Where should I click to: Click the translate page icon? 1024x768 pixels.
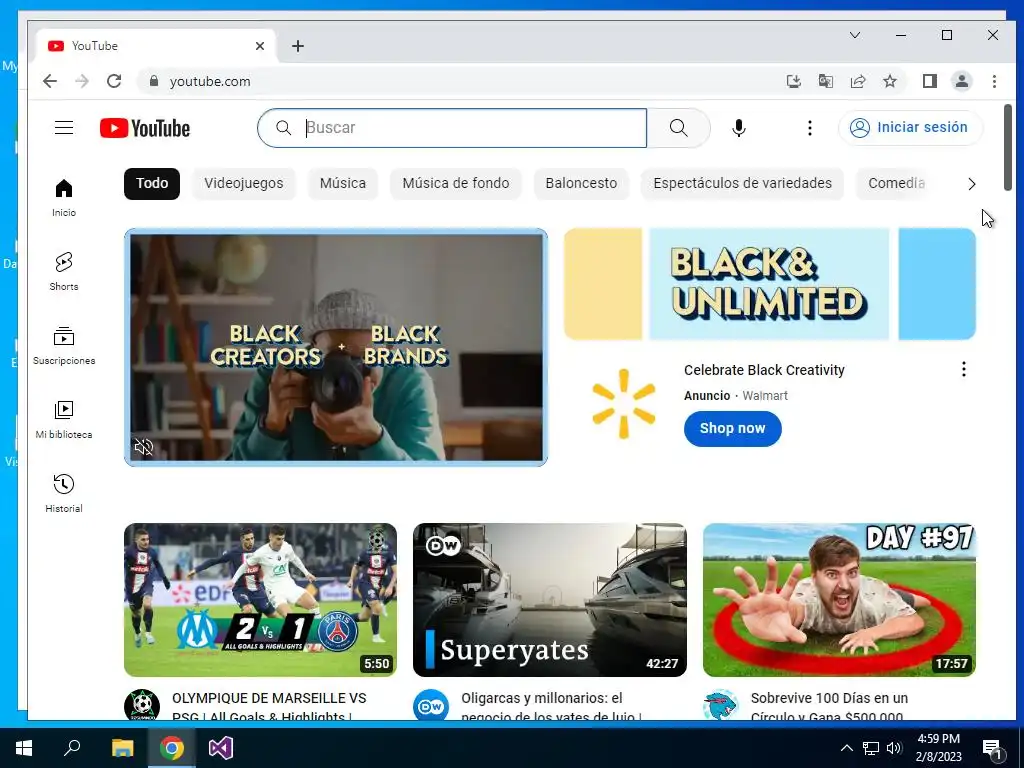(825, 81)
